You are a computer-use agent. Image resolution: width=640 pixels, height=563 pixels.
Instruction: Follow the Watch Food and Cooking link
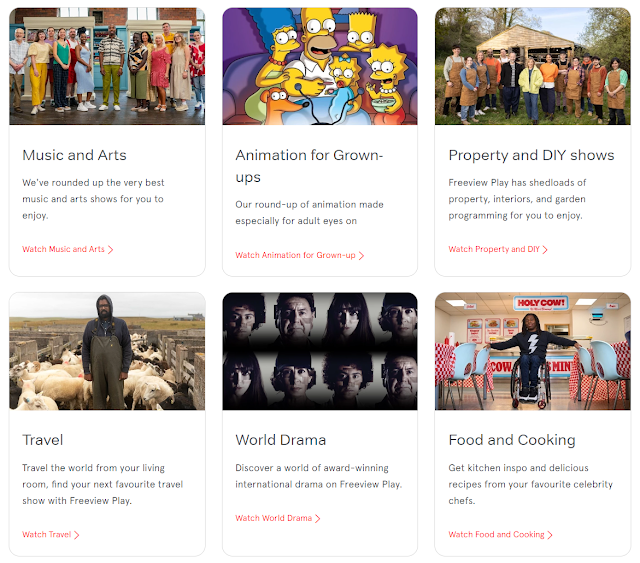[496, 534]
